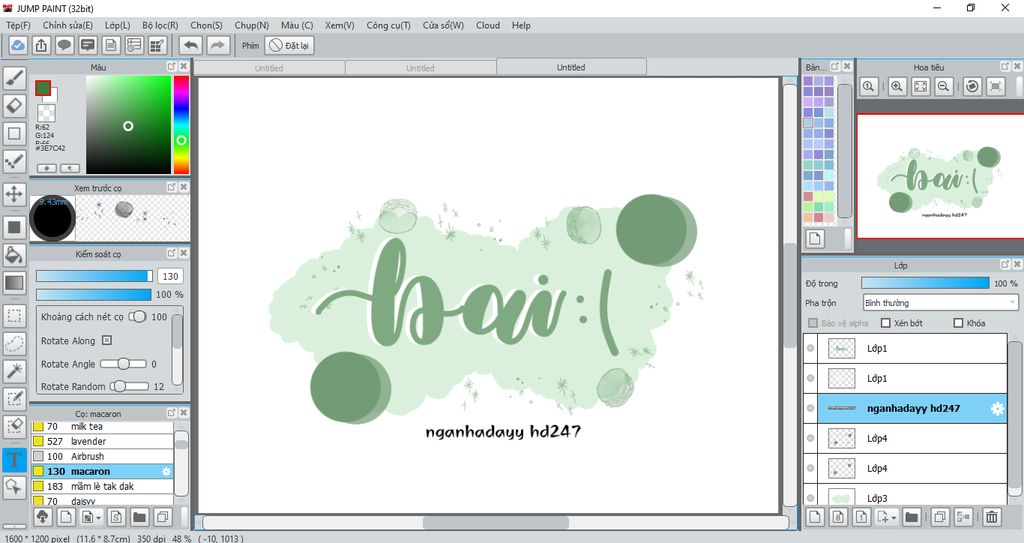Switch to the first Untitled tab
The width and height of the screenshot is (1024, 543).
[x=269, y=67]
